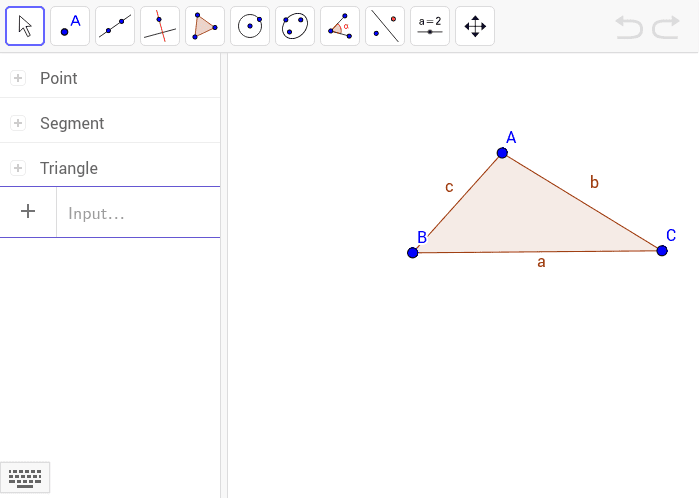
Task: Select the Move Graphics View tool
Action: [x=475, y=26]
